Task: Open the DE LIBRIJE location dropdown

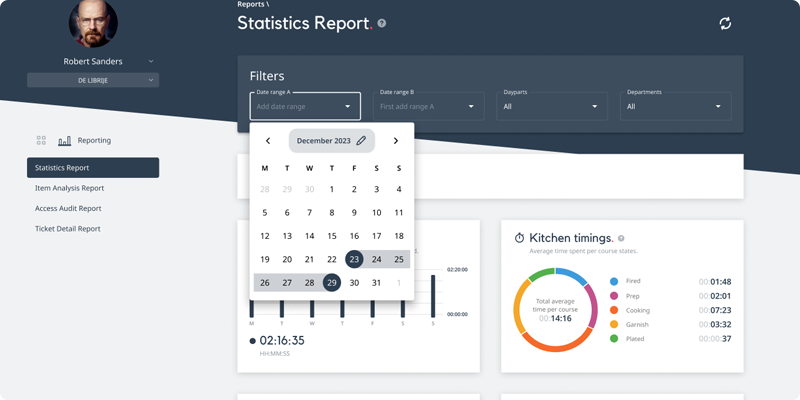Action: (93, 80)
